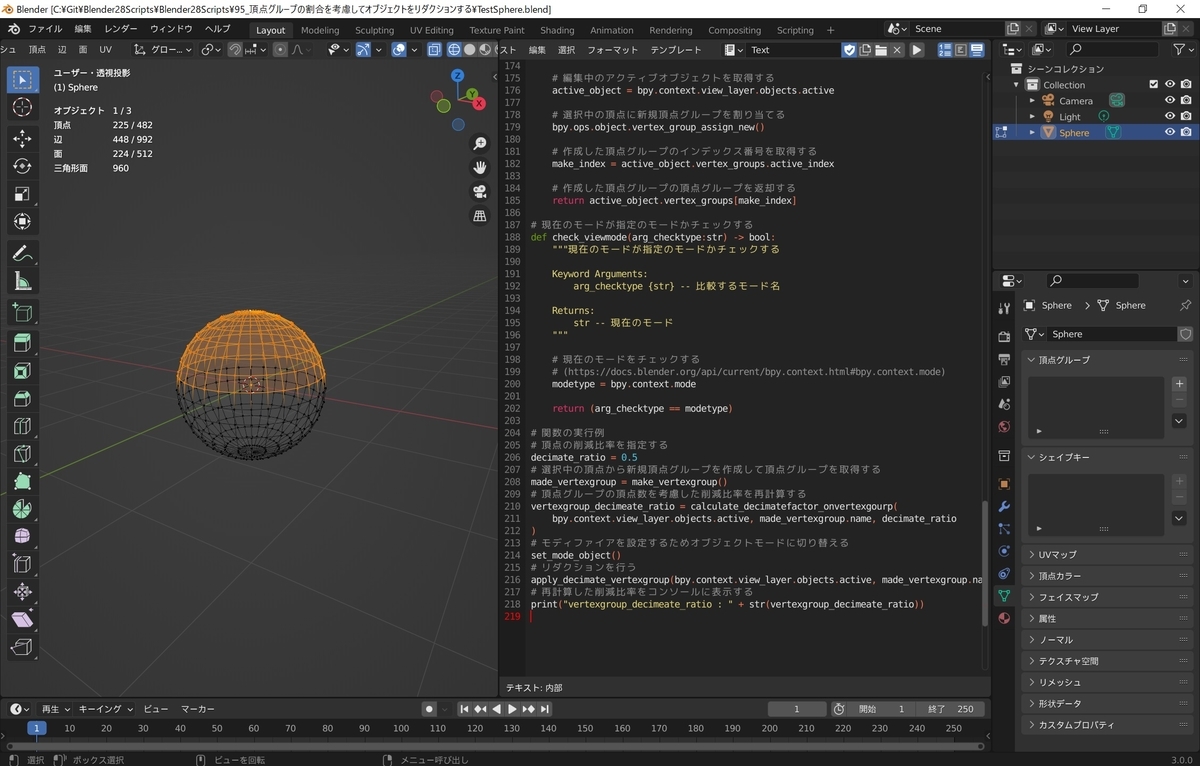Jump to the last frame playback button
Image resolution: width=1200 pixels, height=766 pixels.
pyautogui.click(x=543, y=708)
